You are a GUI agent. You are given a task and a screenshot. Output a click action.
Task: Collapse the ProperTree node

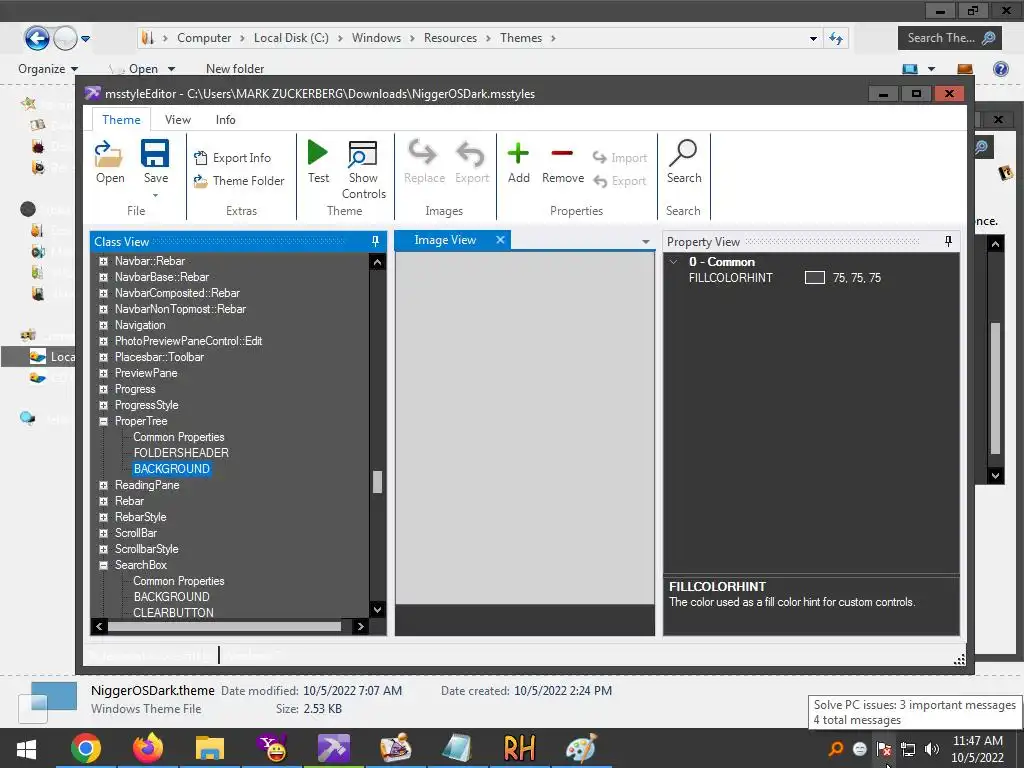[x=103, y=421]
